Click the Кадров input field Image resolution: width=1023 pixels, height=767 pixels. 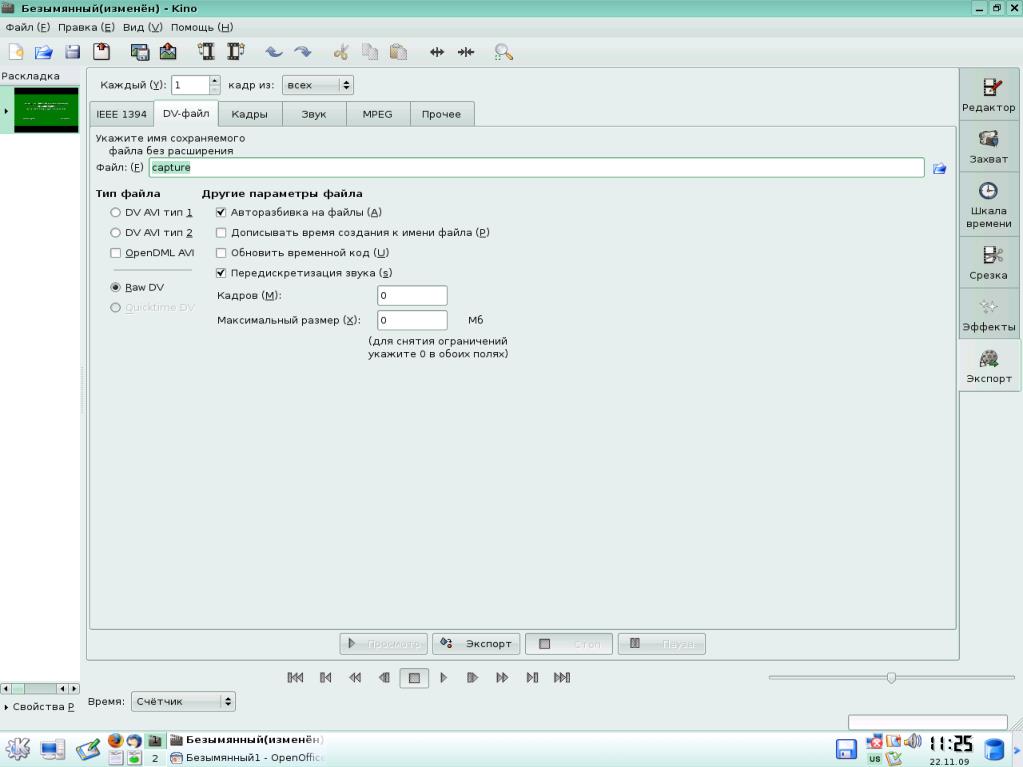(x=412, y=295)
